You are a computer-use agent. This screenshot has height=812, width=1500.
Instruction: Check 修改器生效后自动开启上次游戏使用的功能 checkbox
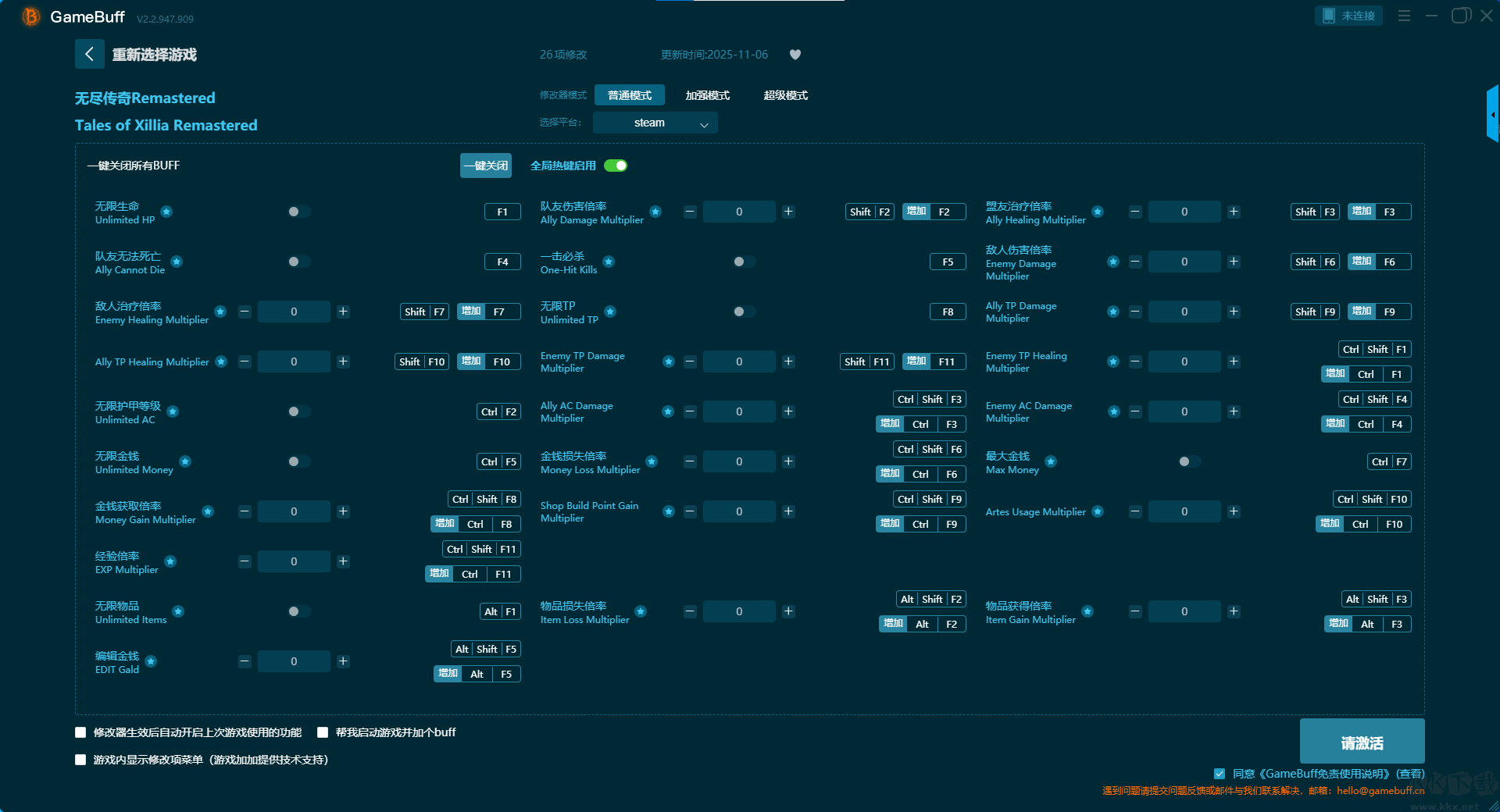[x=80, y=732]
